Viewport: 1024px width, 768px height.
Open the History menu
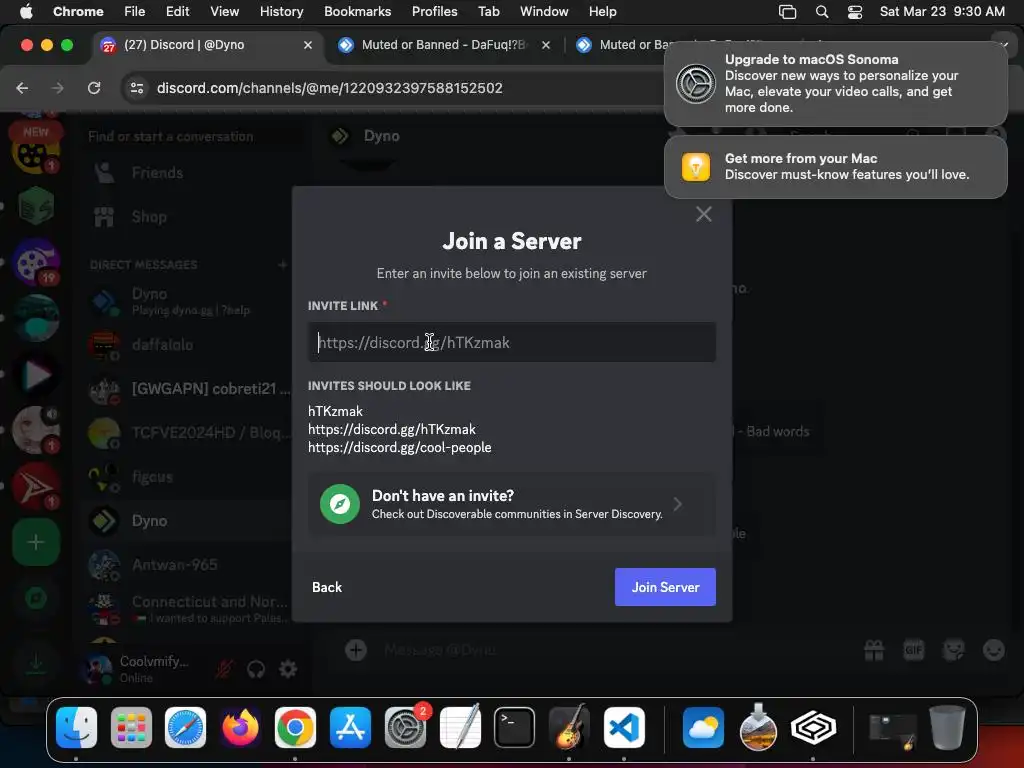pyautogui.click(x=281, y=11)
